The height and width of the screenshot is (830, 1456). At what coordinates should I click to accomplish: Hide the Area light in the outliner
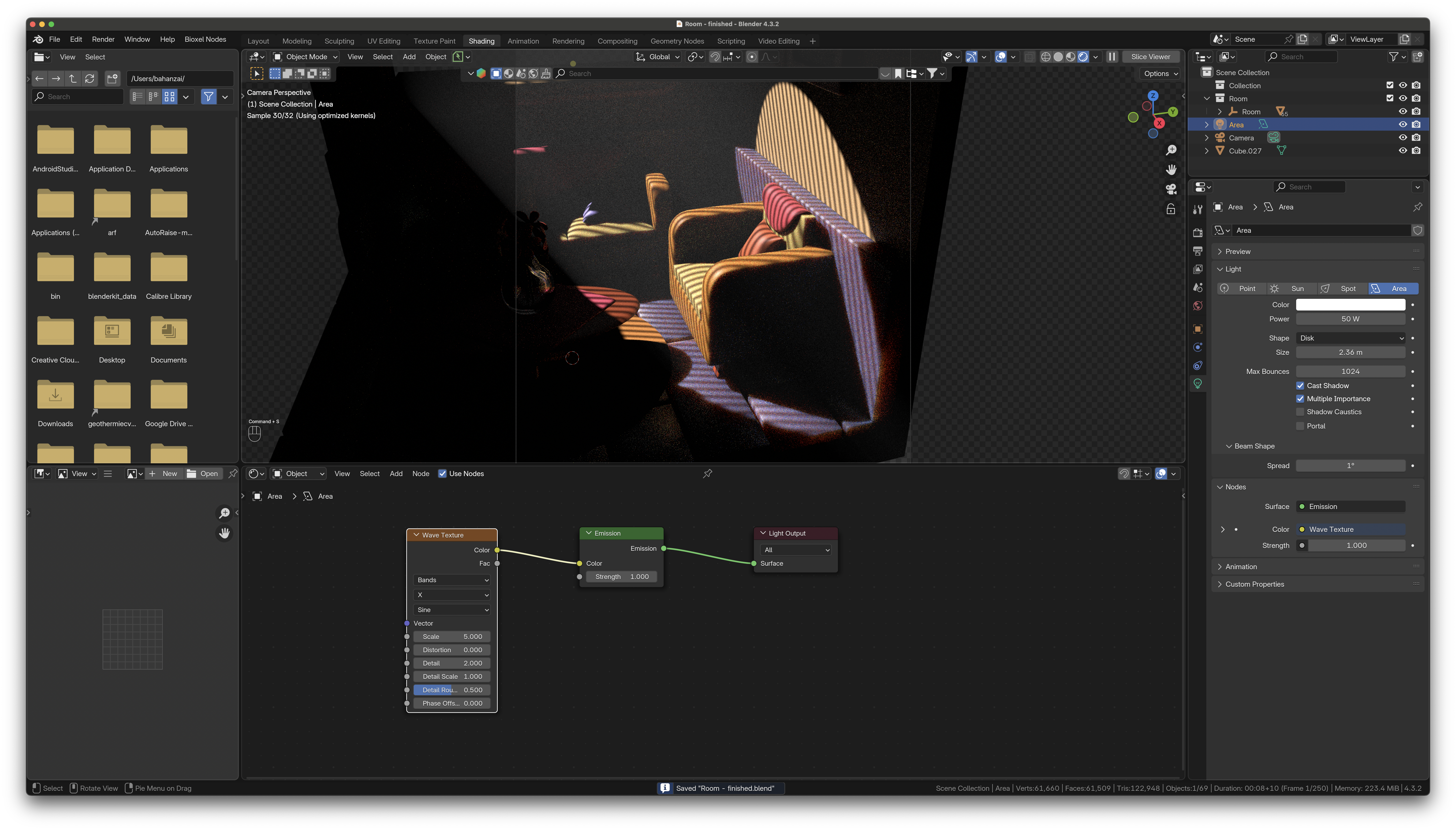click(x=1403, y=125)
